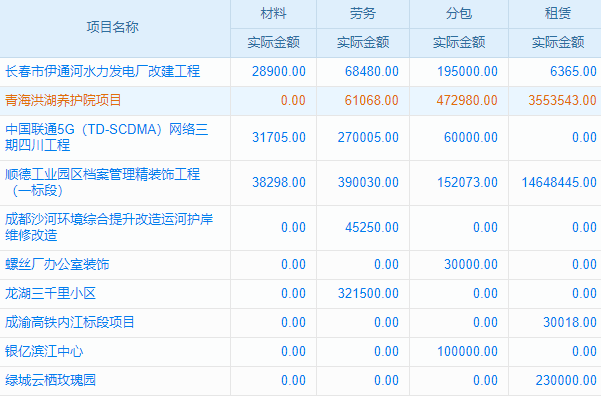Click lease amount 3553543.00
The height and width of the screenshot is (396, 601).
[562, 100]
